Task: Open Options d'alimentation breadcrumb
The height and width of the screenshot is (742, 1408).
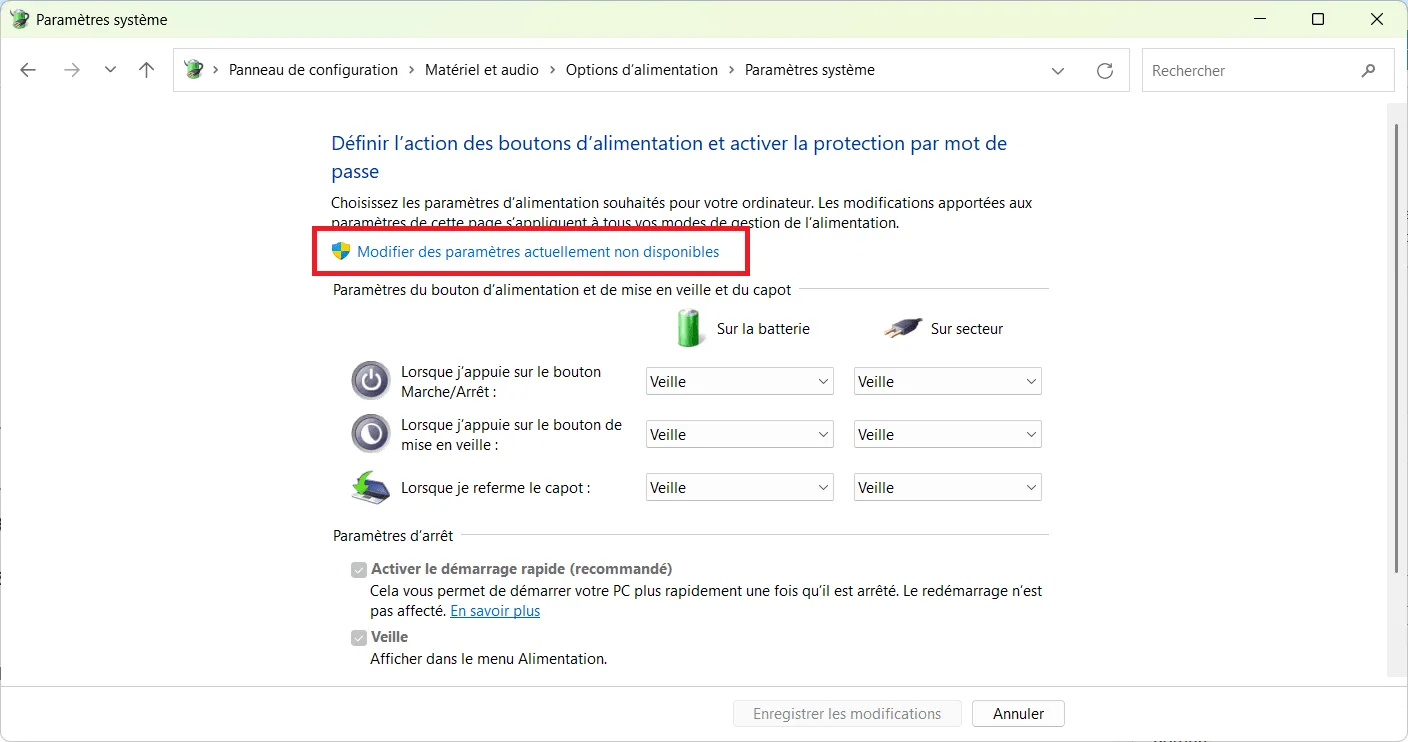Action: point(642,70)
